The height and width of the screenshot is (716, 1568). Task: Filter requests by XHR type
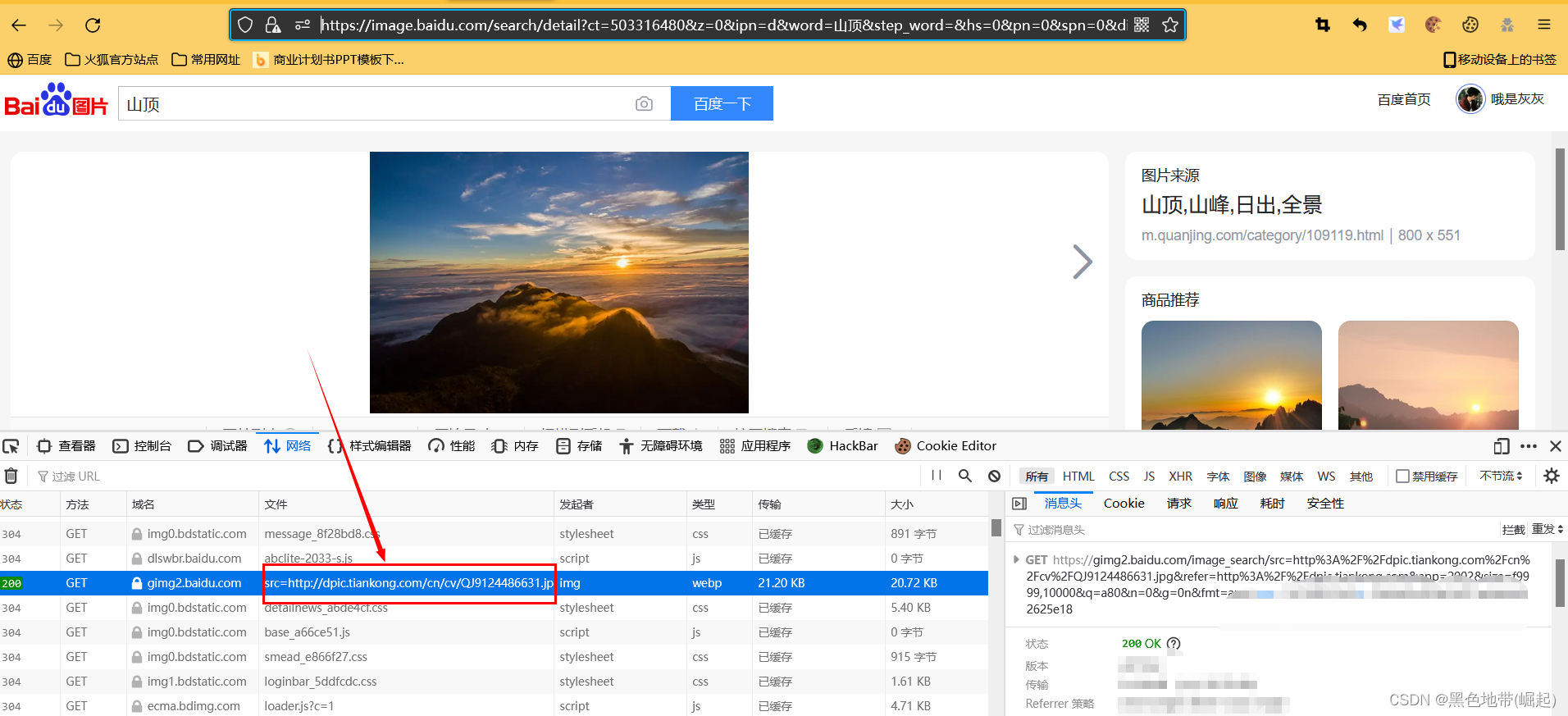coord(1180,476)
